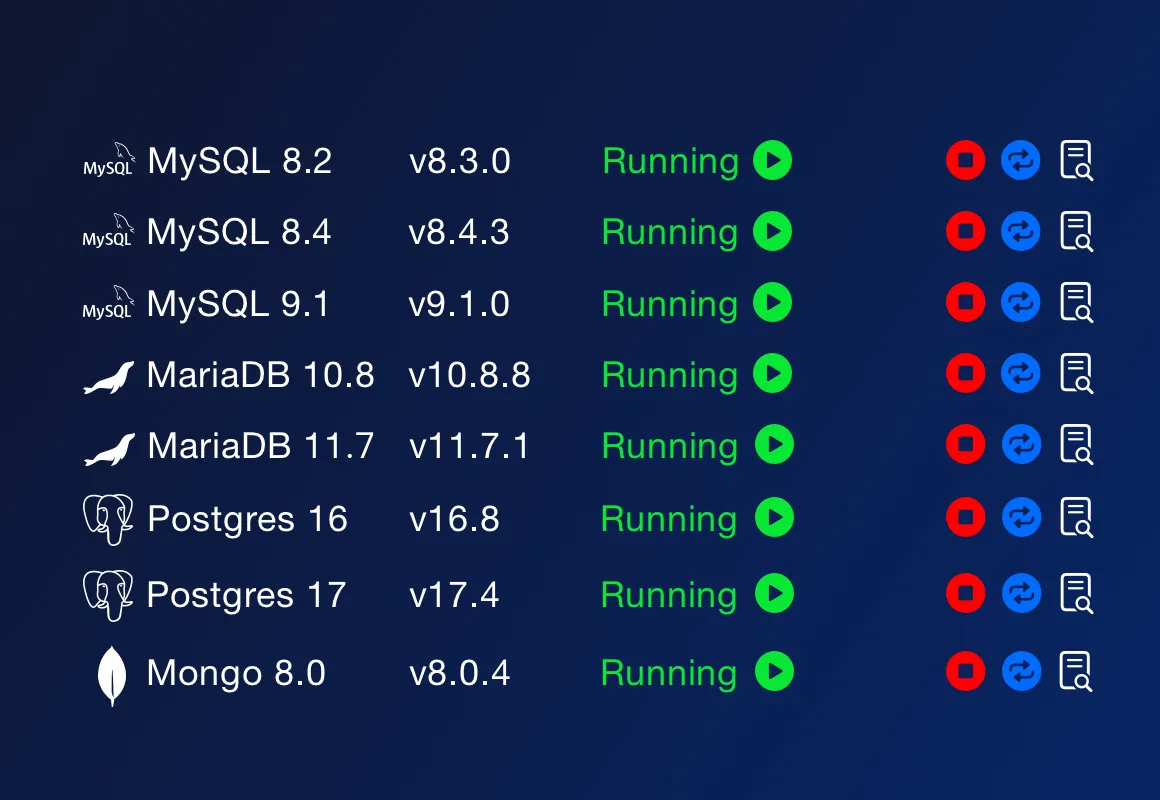Restart the MySQL 8.4 service

(x=1021, y=231)
